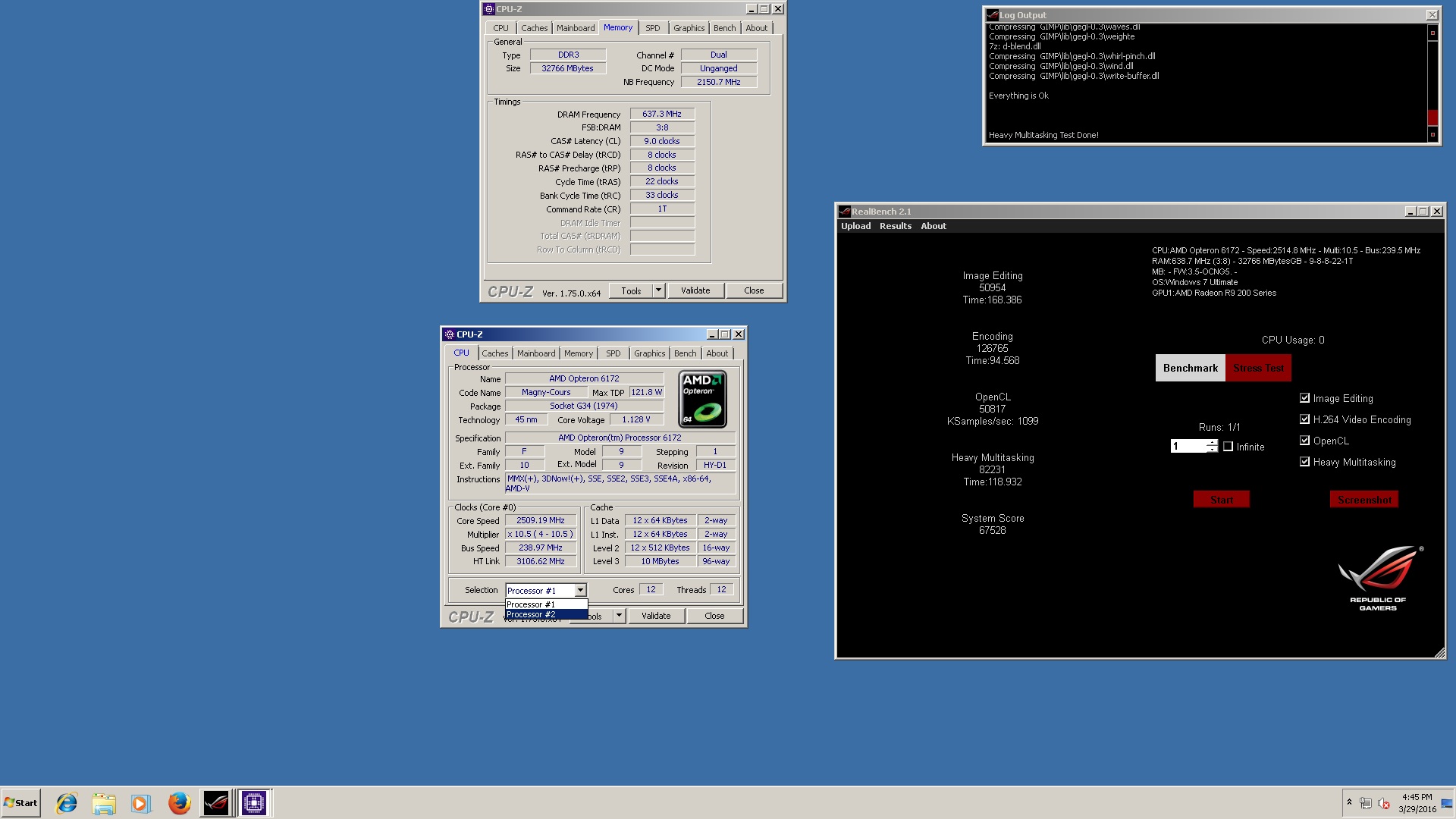This screenshot has width=1456, height=819.
Task: Click the red Start button
Action: (1221, 499)
